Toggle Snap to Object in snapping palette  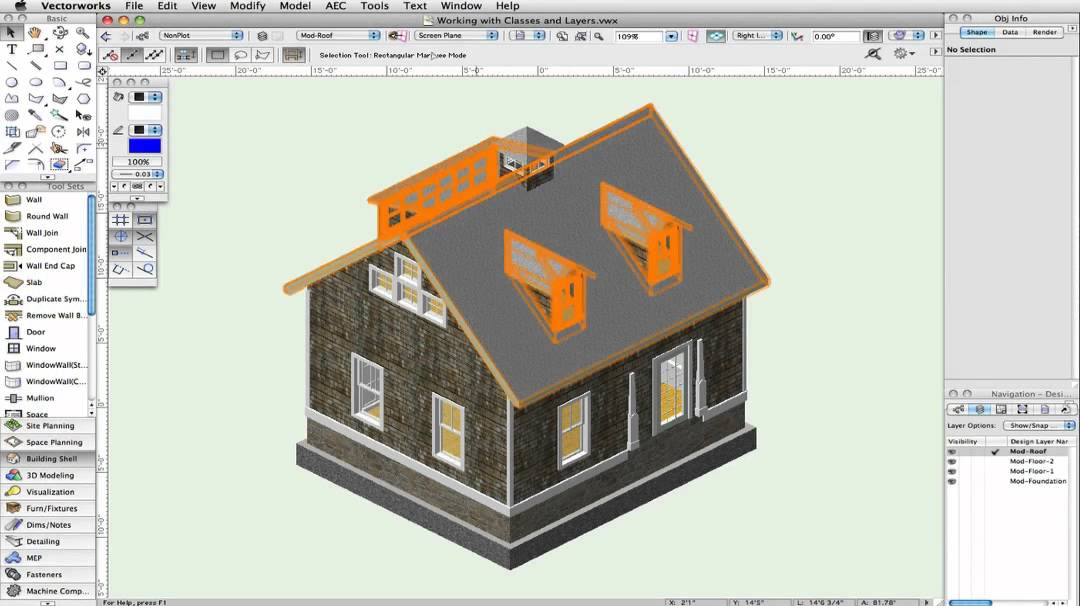[x=145, y=220]
